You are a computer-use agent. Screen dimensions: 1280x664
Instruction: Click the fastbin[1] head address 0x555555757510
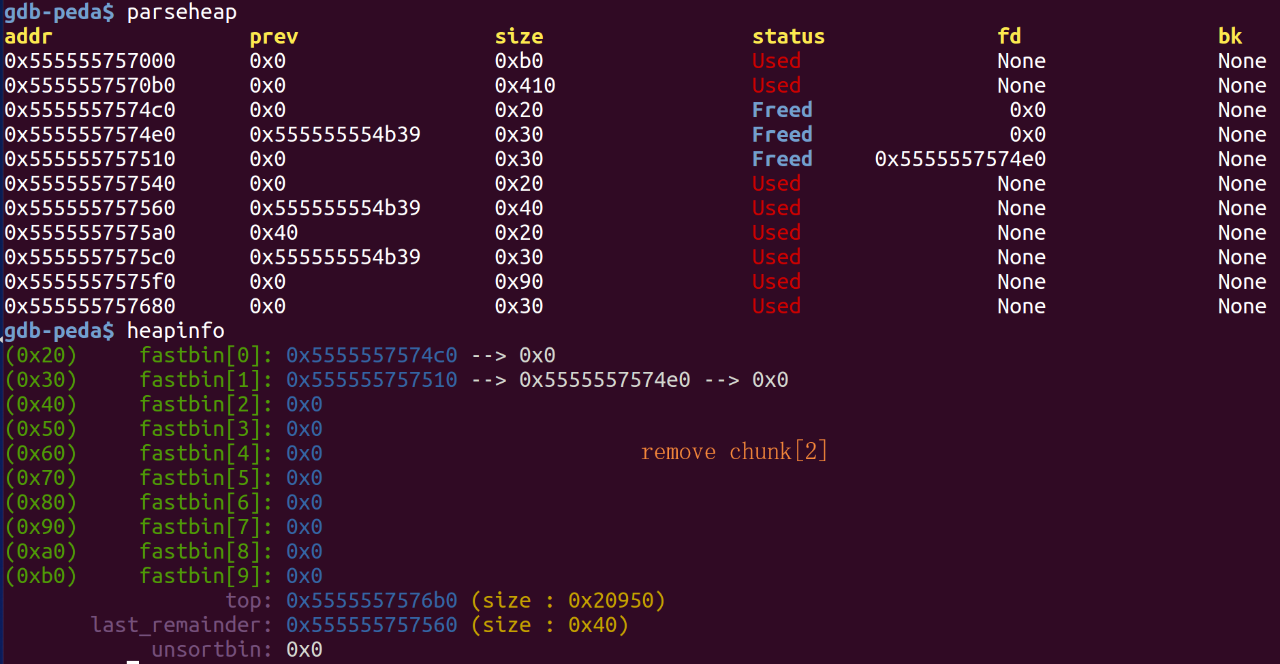372,380
